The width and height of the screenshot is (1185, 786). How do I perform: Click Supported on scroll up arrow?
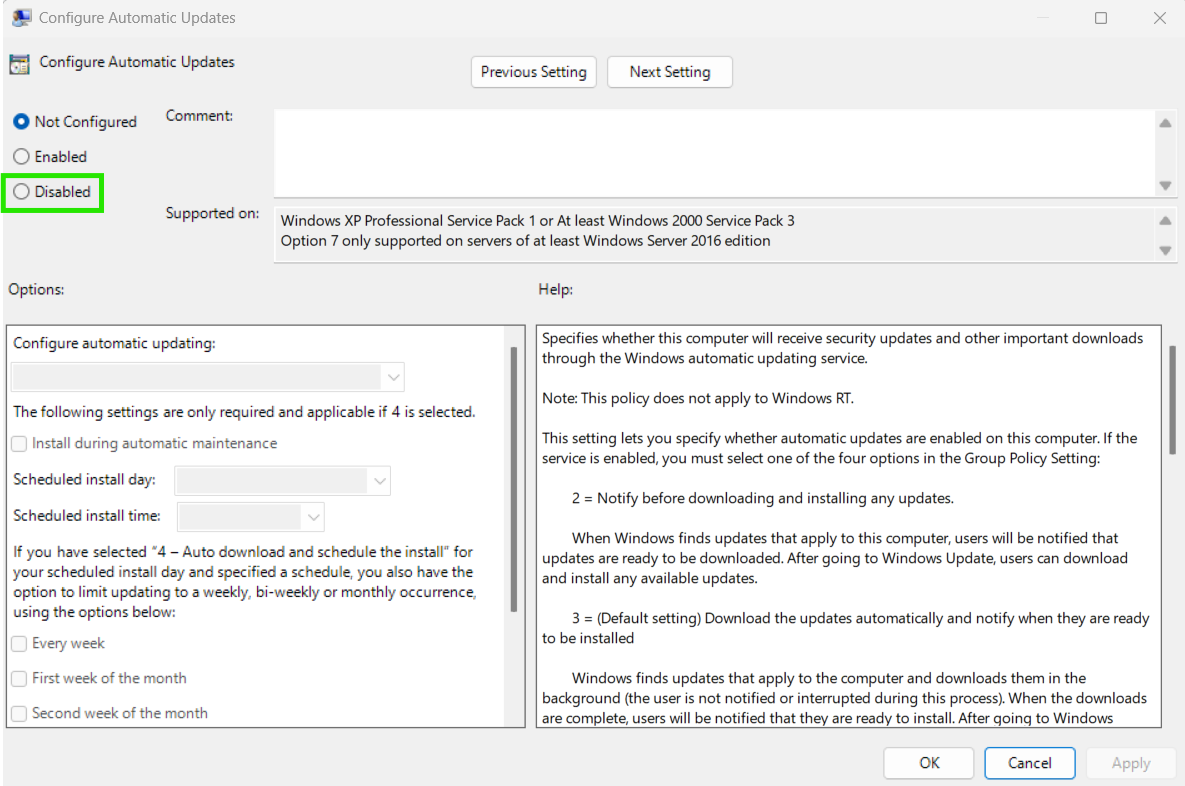[1165, 221]
